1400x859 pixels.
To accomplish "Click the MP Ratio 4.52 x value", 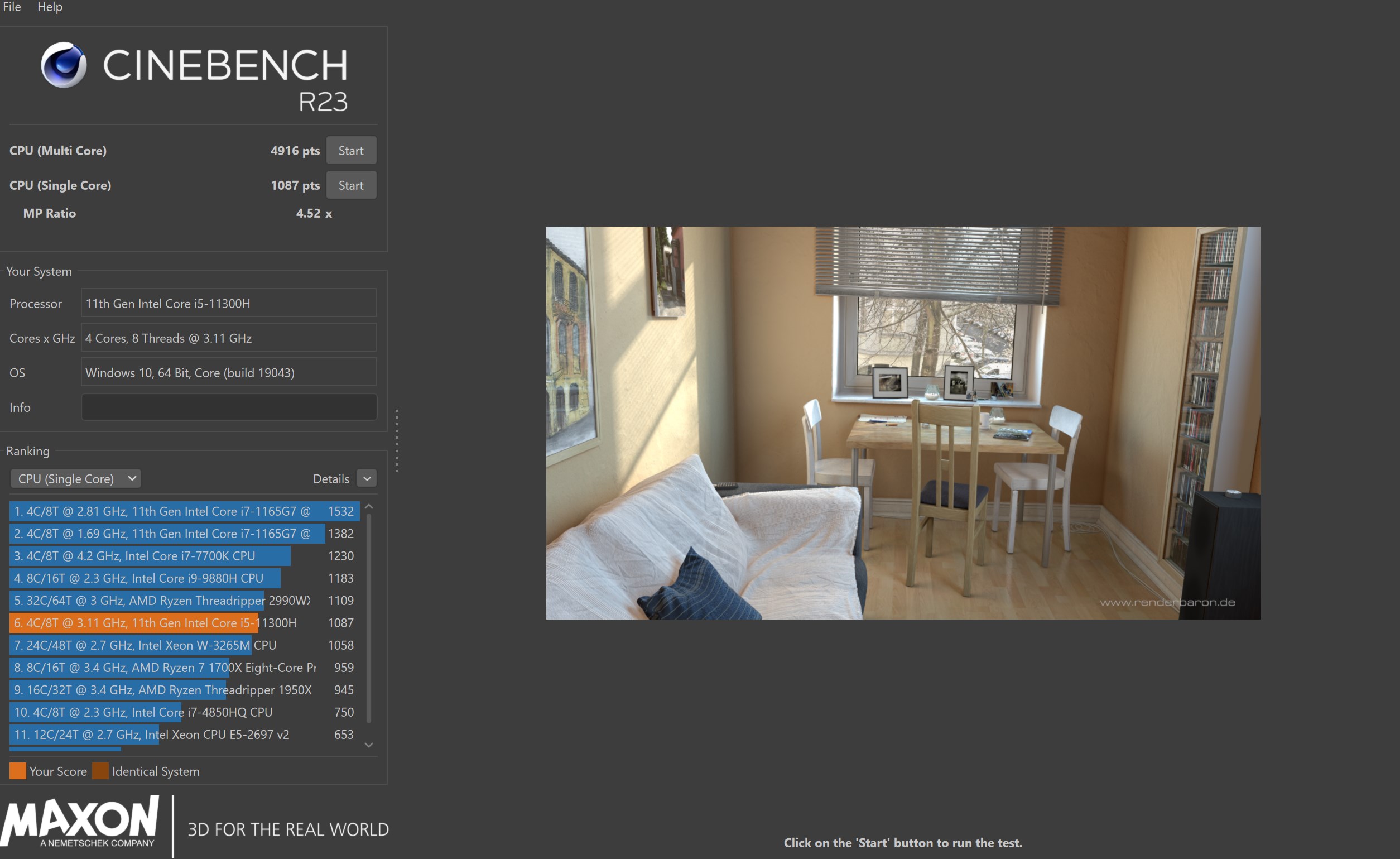I will click(x=314, y=213).
